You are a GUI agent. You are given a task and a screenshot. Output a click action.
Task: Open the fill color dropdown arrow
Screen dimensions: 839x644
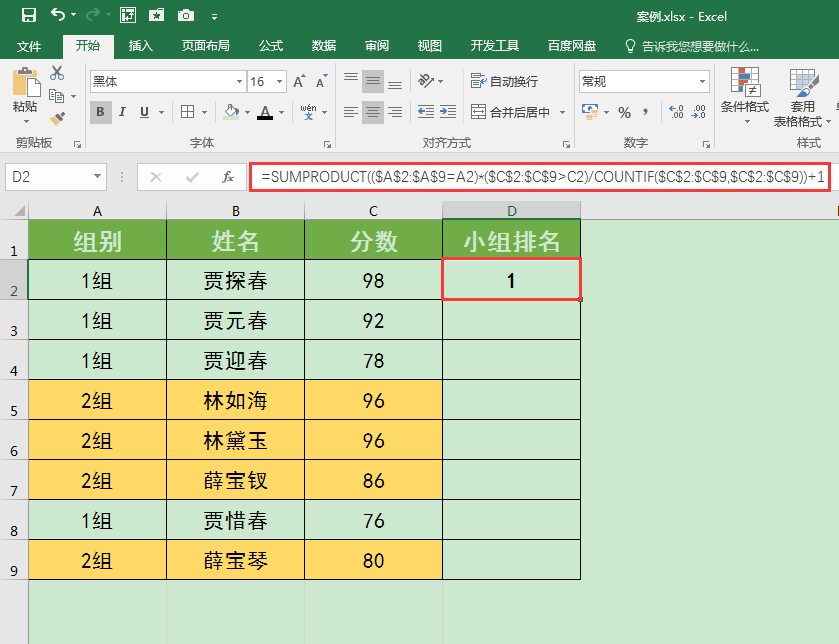[x=247, y=112]
